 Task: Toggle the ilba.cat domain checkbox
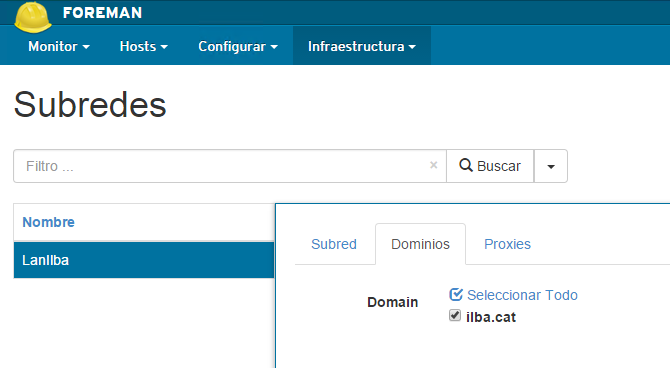[455, 315]
